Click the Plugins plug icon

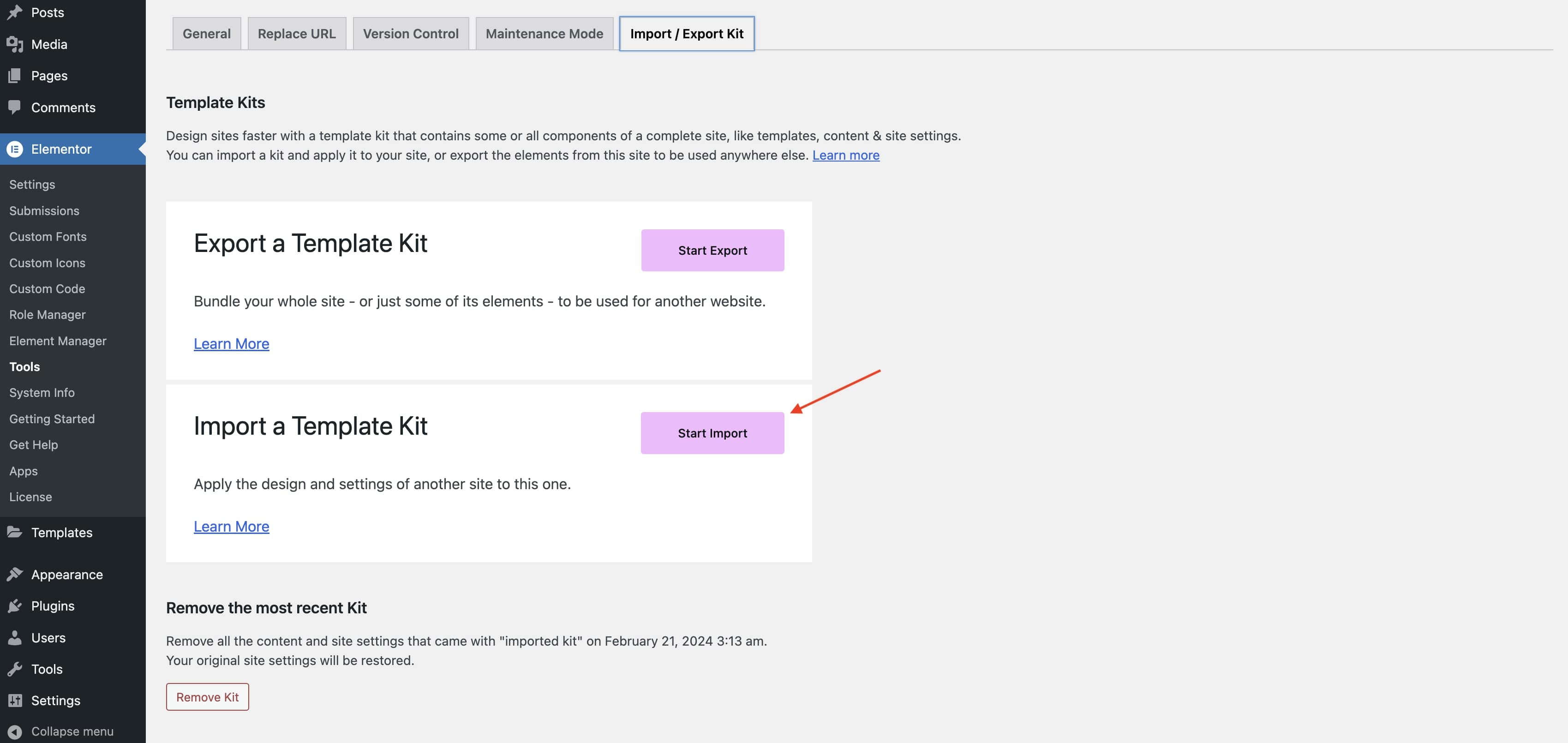point(15,606)
